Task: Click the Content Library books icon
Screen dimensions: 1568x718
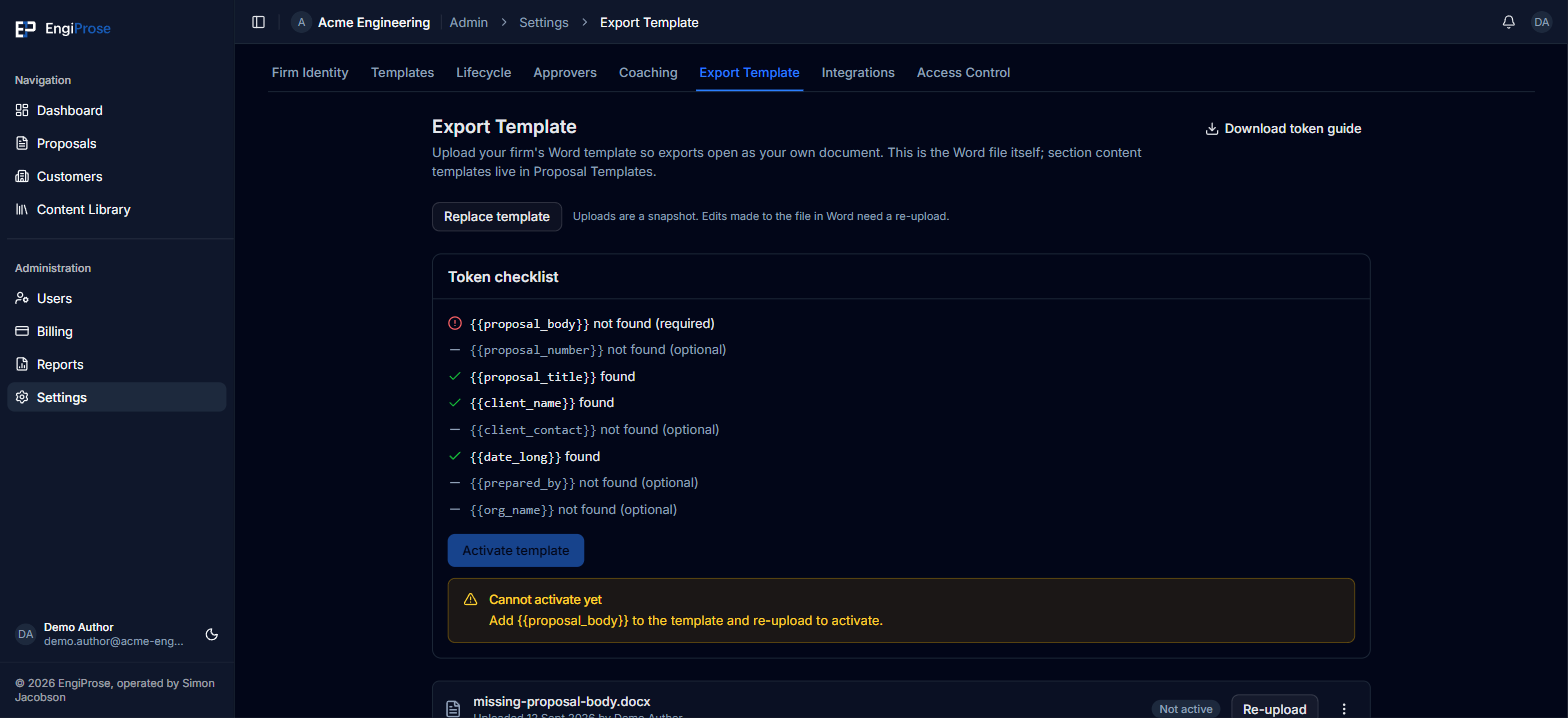Action: tap(22, 209)
